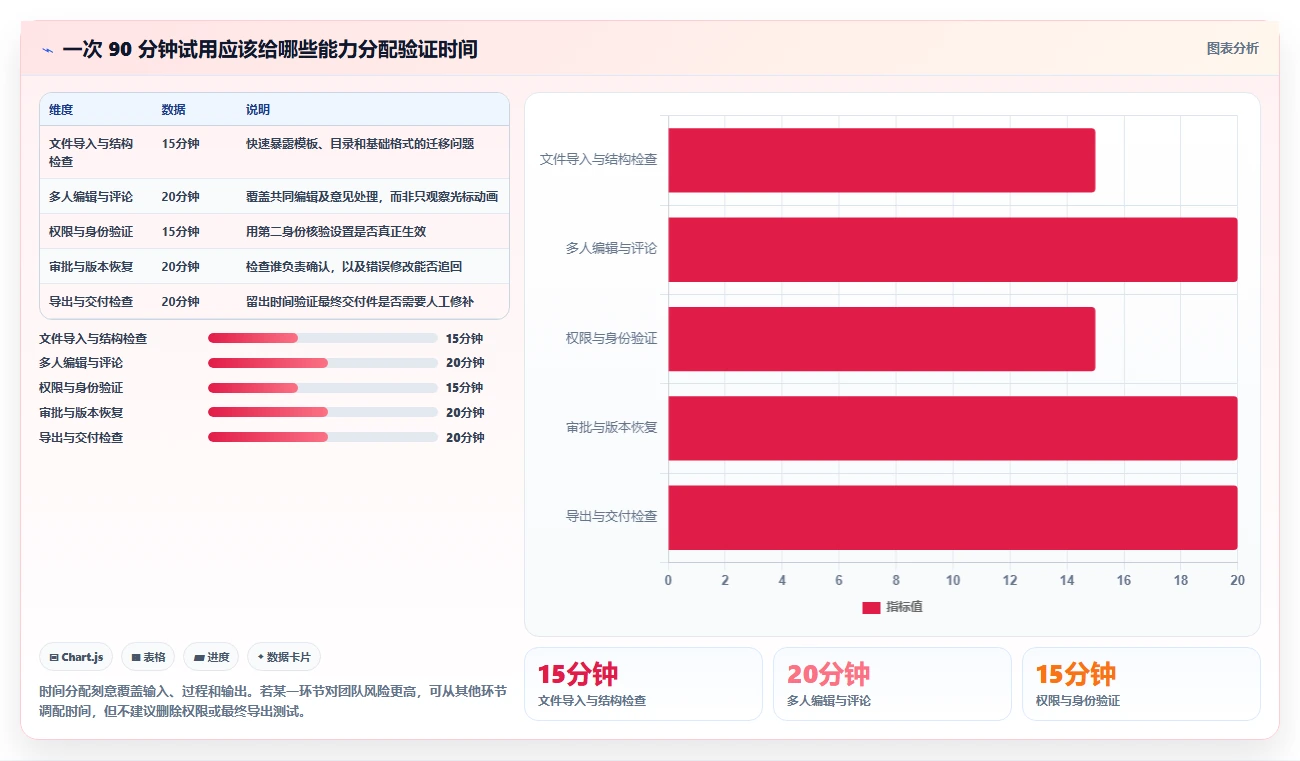
Task: Click the 审批与版本恢复 progress bar
Action: coord(323,413)
